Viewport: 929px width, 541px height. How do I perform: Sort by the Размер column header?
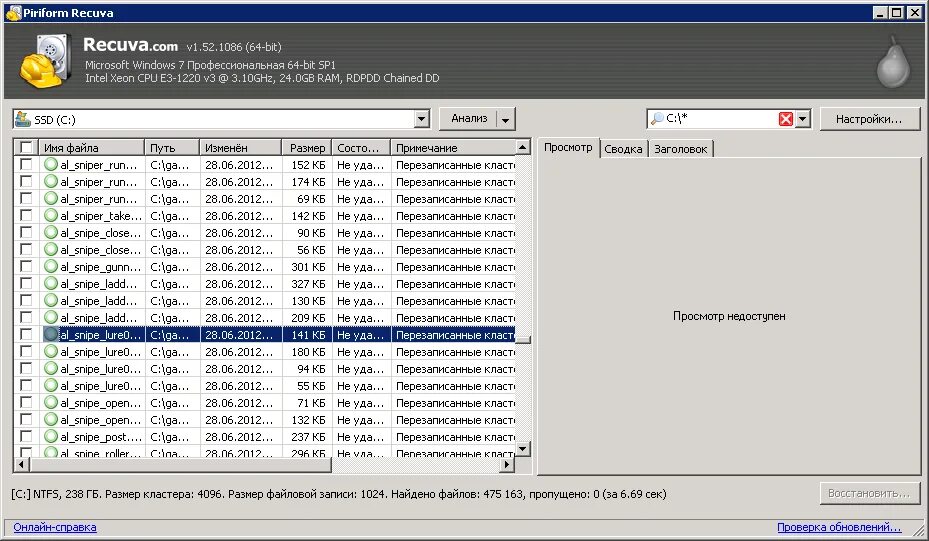(306, 148)
